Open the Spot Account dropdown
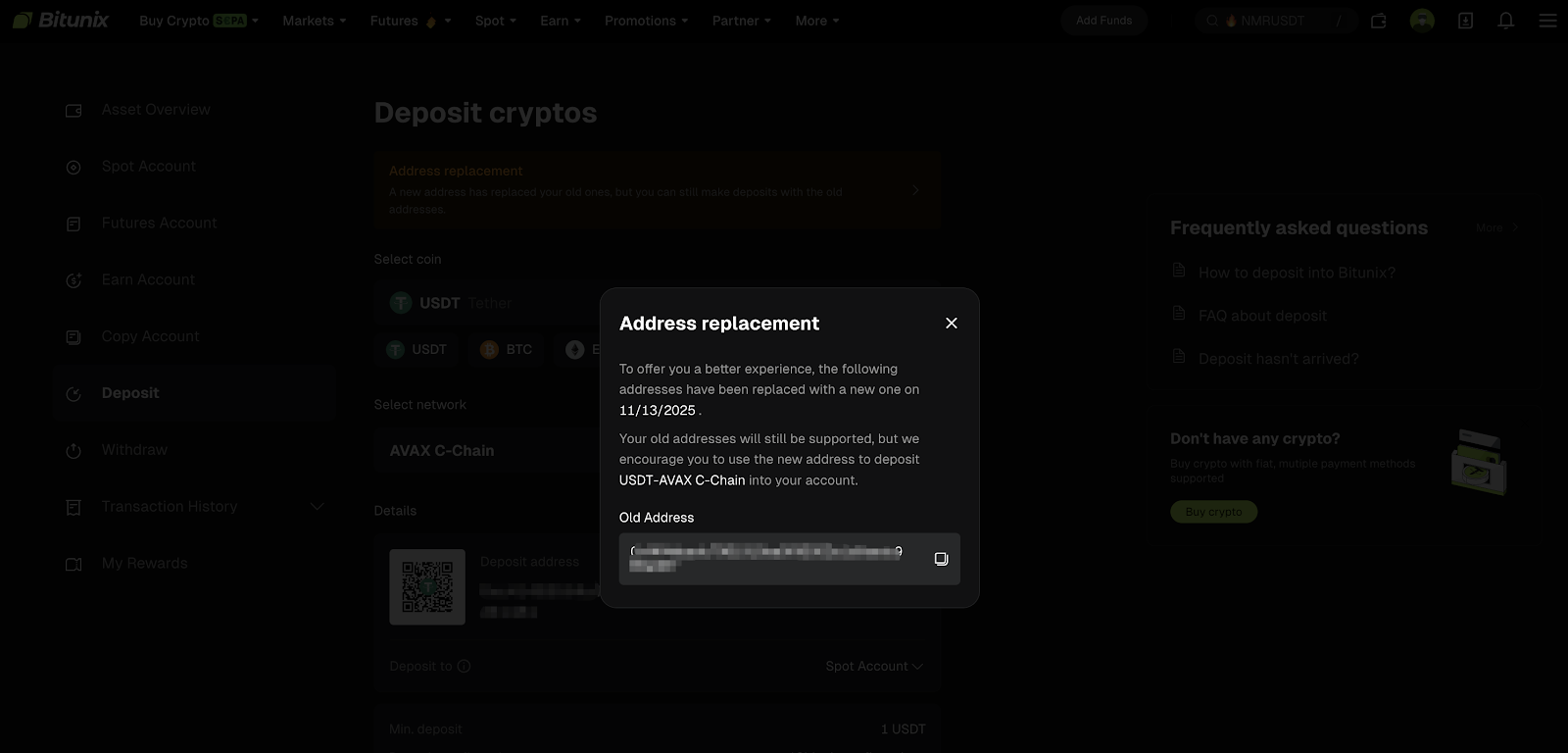The height and width of the screenshot is (753, 1568). point(874,667)
